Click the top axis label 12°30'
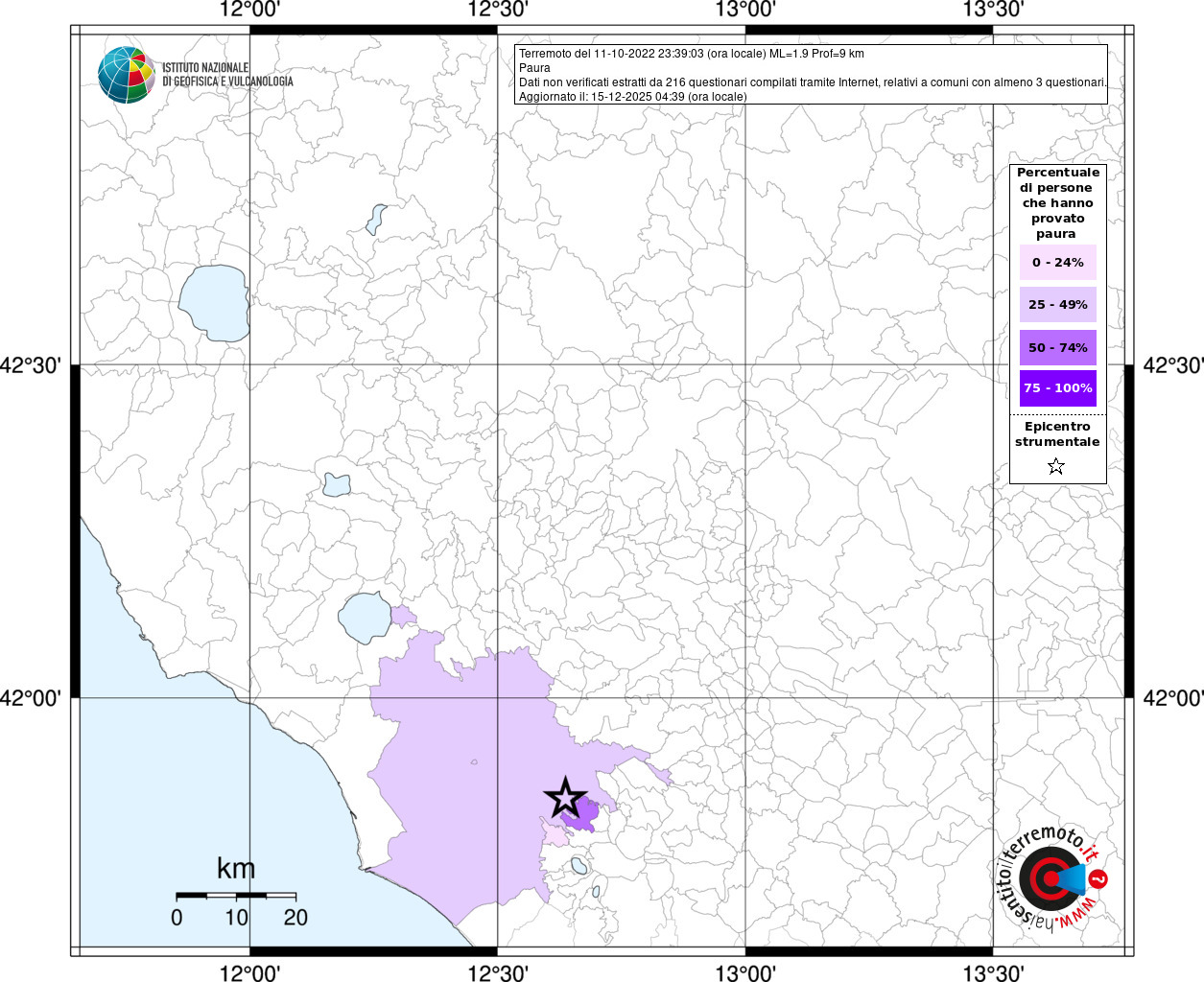The width and height of the screenshot is (1204, 982). [498, 10]
